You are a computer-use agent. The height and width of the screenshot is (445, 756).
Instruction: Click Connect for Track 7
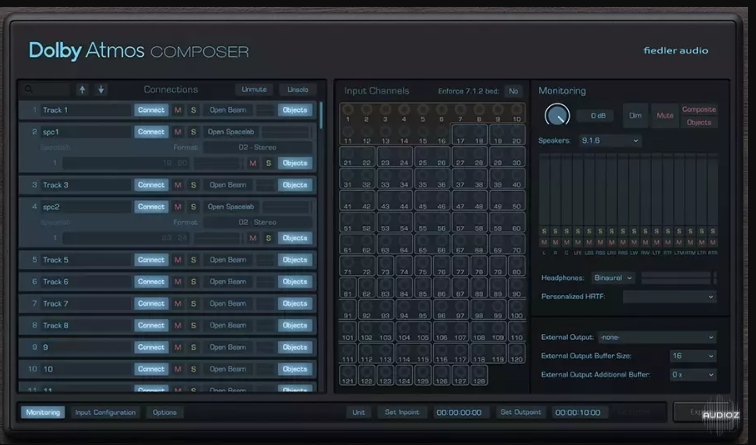coord(151,304)
